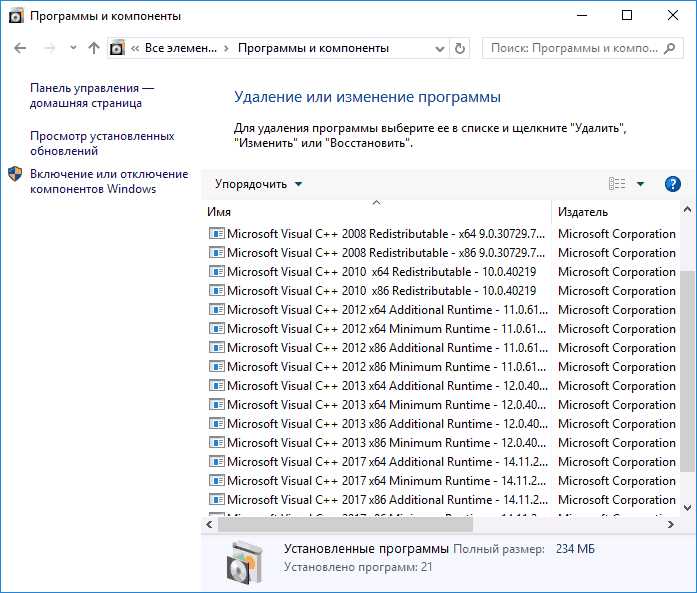697x593 pixels.
Task: Select Visual C++ 2013 x86 Minimum Runtime
Action: click(x=442, y=443)
